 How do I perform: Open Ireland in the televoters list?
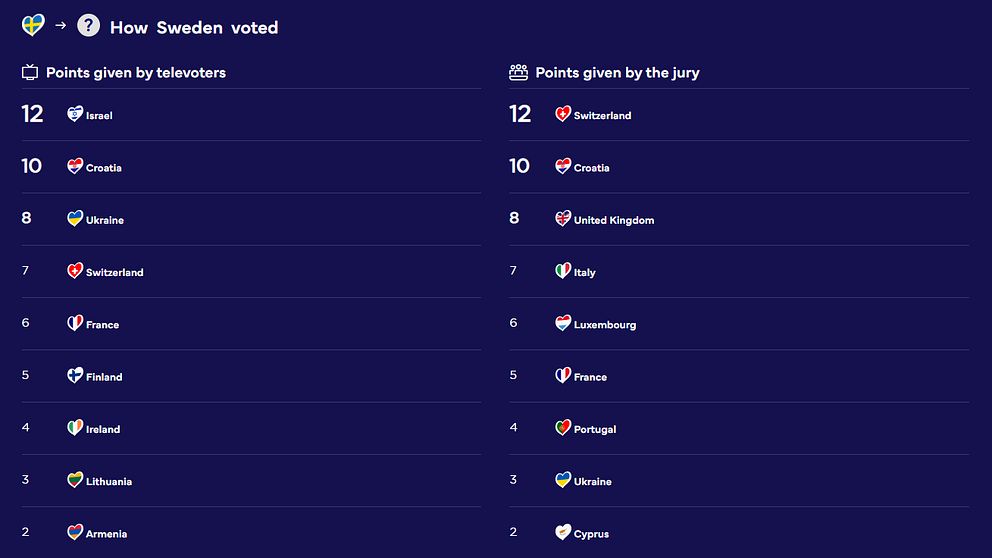pos(251,428)
